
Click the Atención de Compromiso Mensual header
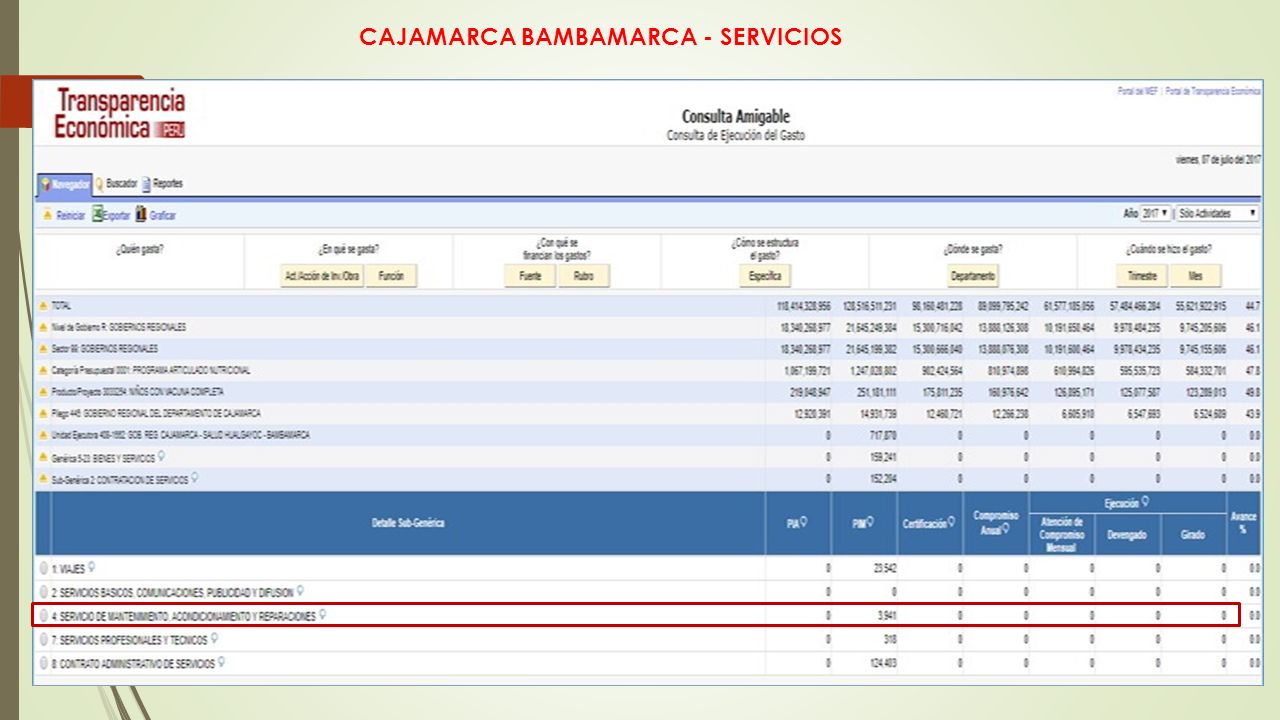pos(1062,535)
